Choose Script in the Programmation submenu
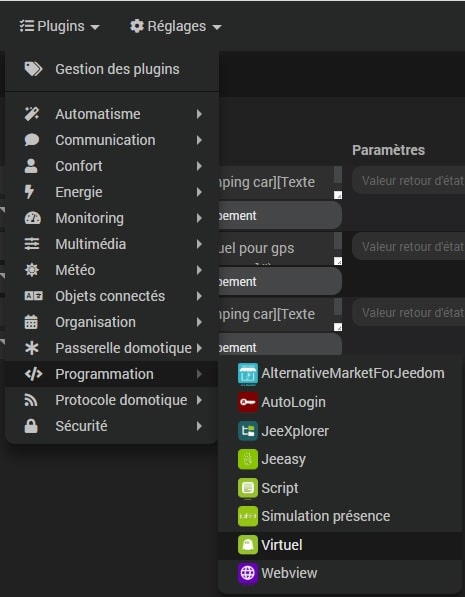Viewport: 465px width, 597px height. [340, 488]
